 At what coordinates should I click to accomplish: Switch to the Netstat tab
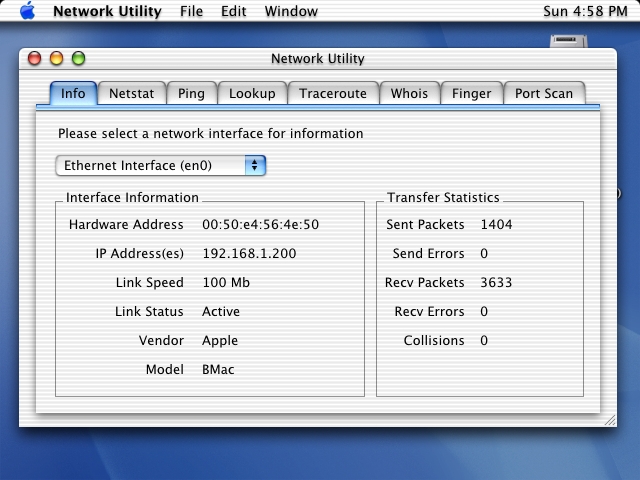(x=132, y=93)
